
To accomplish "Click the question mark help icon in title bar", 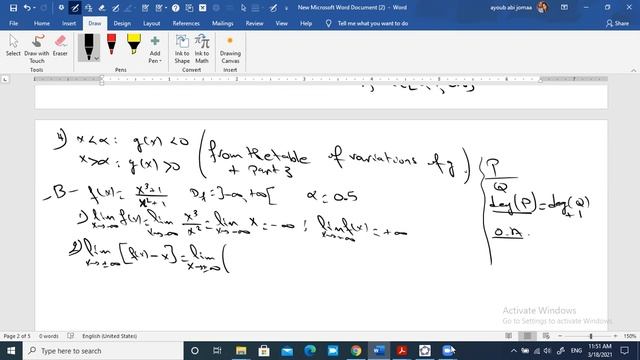I will click(176, 8).
